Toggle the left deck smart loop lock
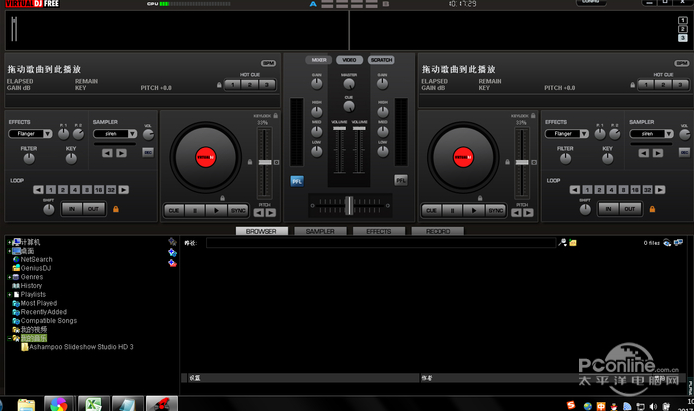The height and width of the screenshot is (411, 694). tap(116, 209)
